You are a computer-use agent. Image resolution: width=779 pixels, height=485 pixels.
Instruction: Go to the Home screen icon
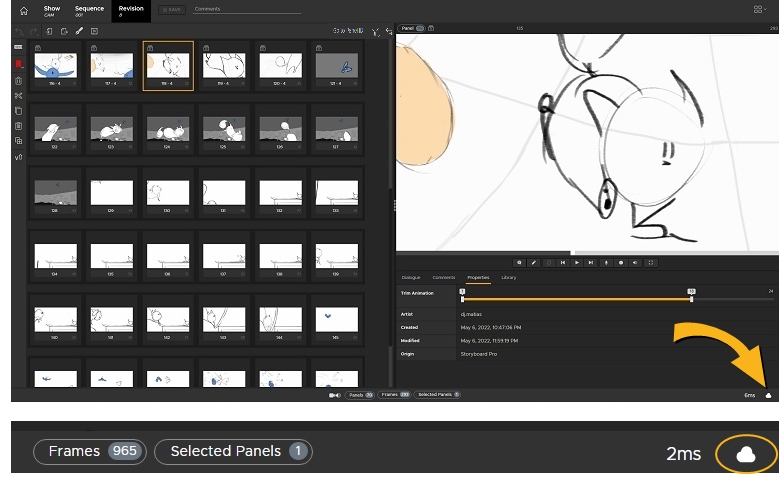[x=23, y=11]
